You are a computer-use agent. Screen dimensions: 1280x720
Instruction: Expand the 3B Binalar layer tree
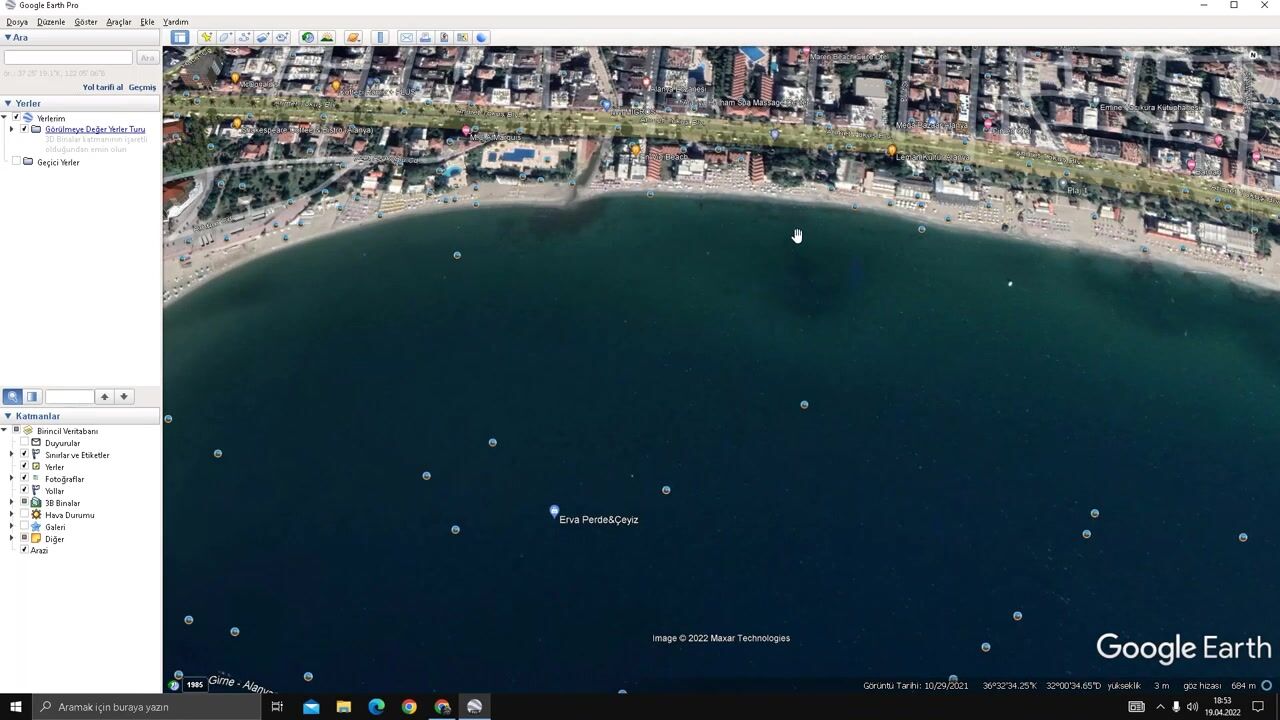coord(12,503)
